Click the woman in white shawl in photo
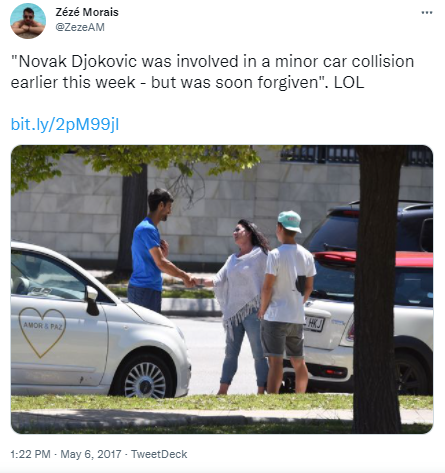 241,305
